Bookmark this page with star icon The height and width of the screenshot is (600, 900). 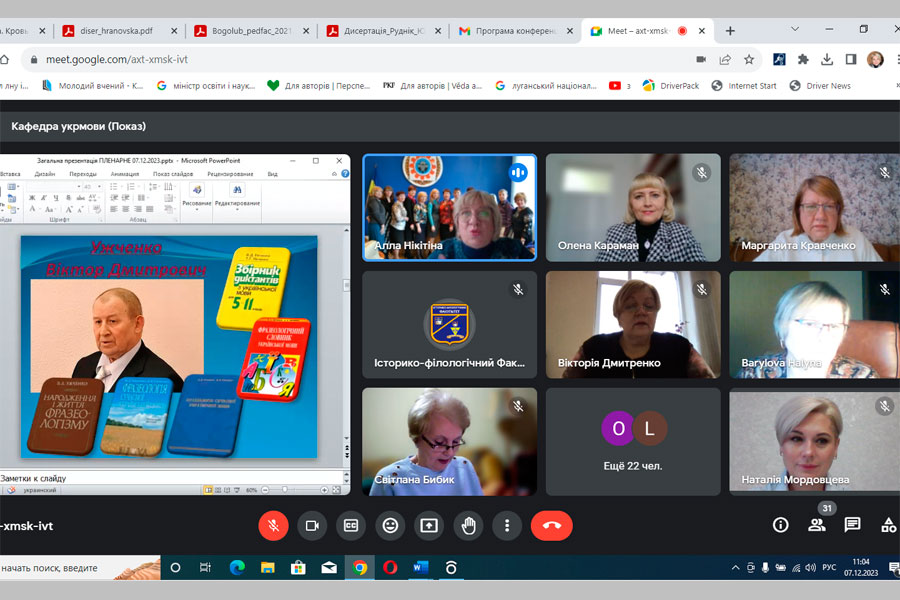[749, 59]
